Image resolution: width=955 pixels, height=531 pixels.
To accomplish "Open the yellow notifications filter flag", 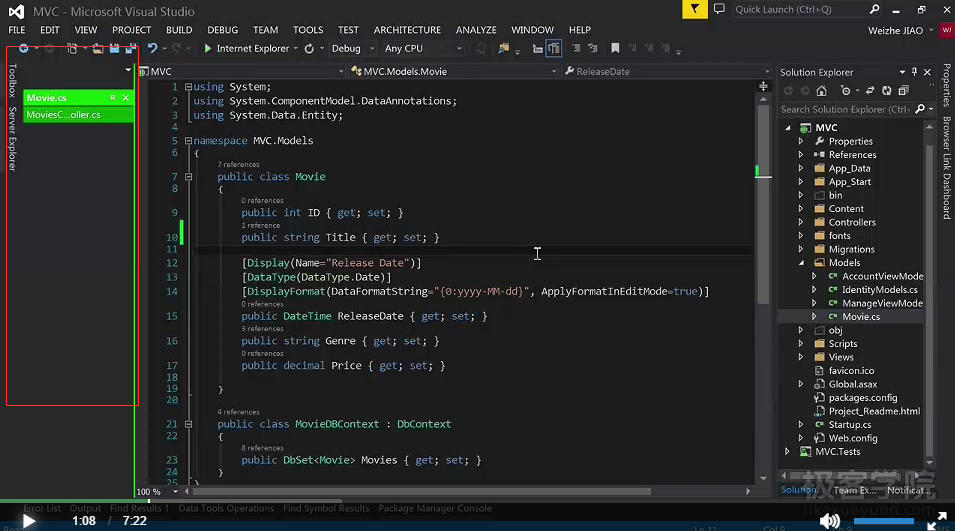I will 695,9.
